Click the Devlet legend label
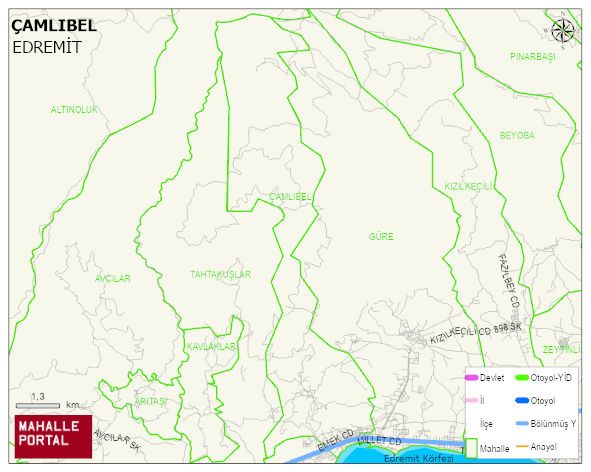591x472 pixels. click(492, 378)
